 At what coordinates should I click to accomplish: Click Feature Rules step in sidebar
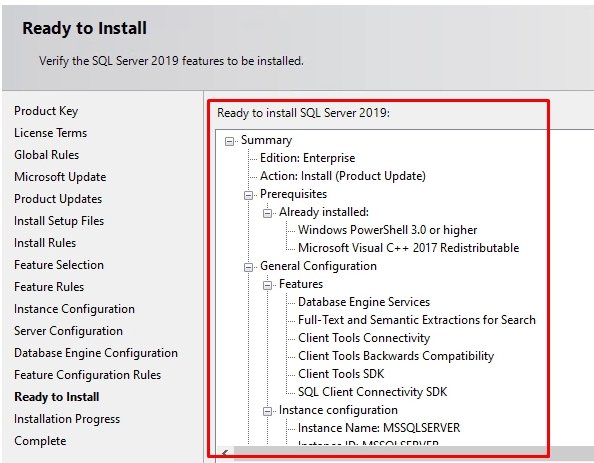[x=49, y=287]
